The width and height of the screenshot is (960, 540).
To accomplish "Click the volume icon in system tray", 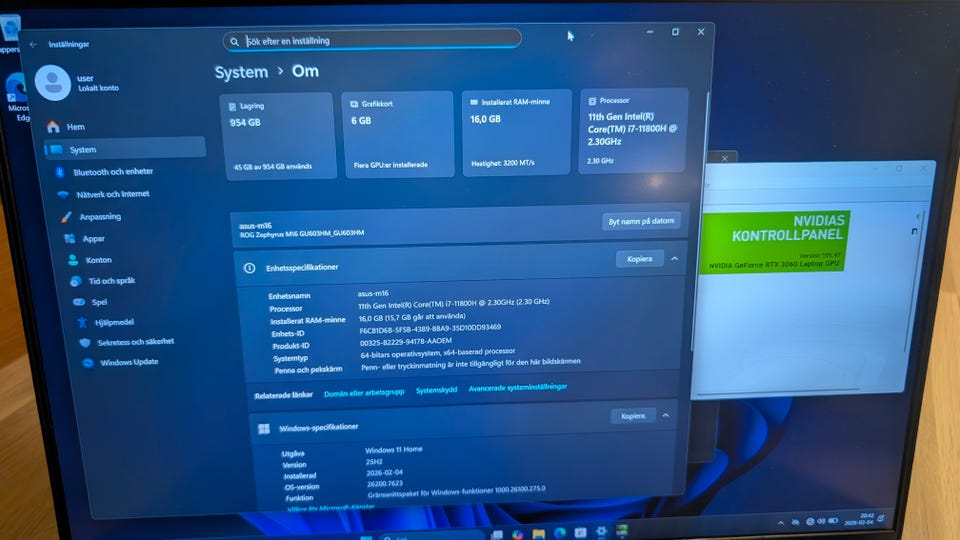I will 821,521.
